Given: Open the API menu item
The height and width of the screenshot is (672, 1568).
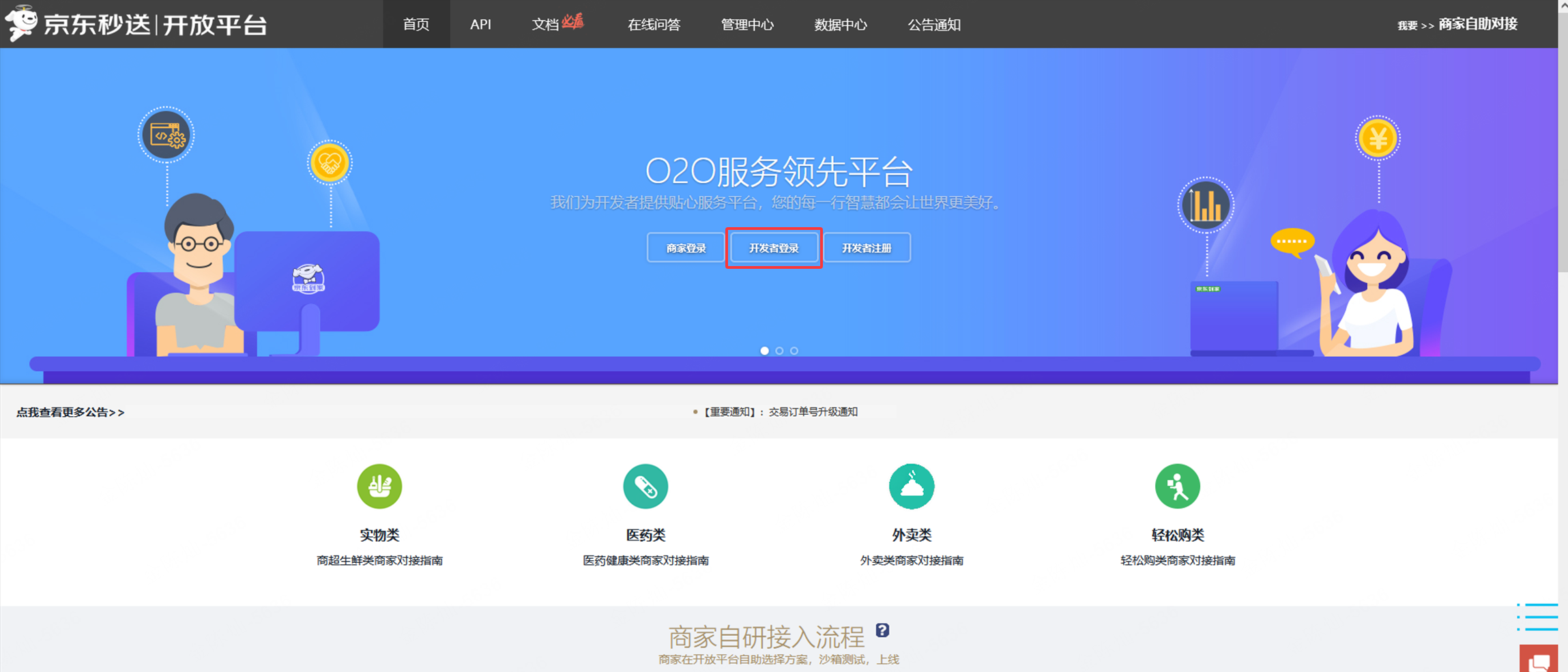Looking at the screenshot, I should (x=480, y=25).
